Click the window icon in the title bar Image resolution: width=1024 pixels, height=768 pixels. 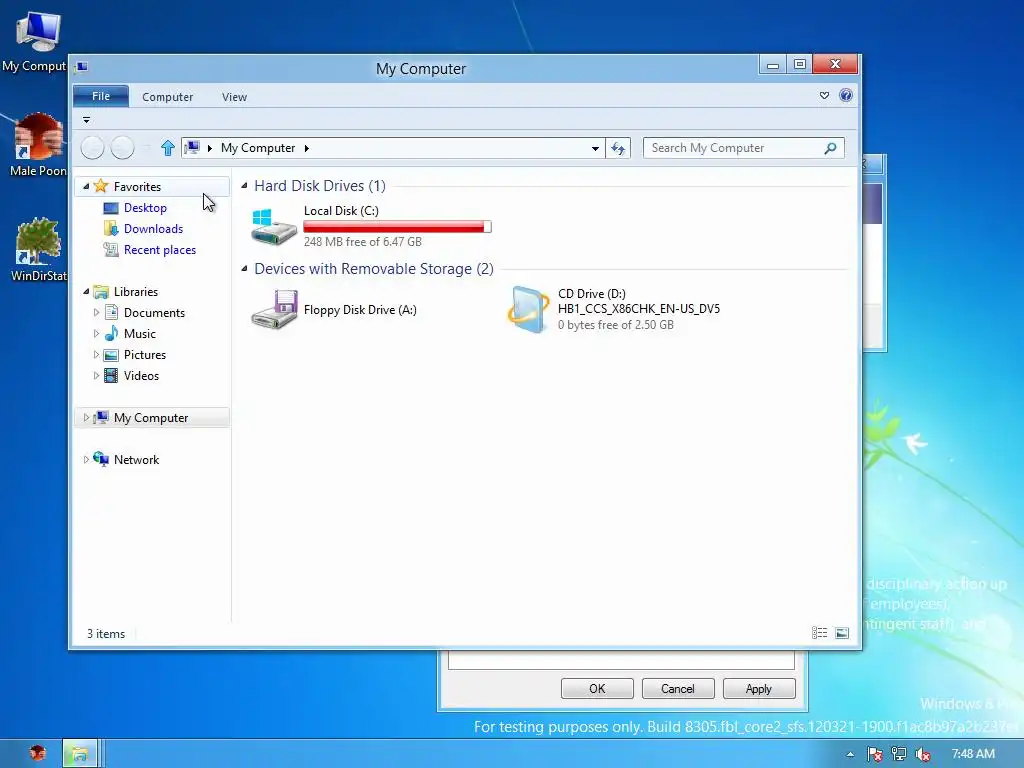pyautogui.click(x=82, y=67)
